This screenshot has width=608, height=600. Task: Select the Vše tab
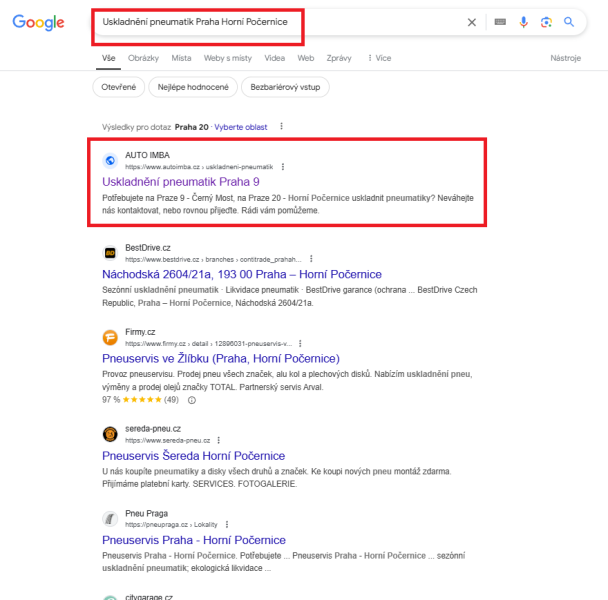click(109, 58)
